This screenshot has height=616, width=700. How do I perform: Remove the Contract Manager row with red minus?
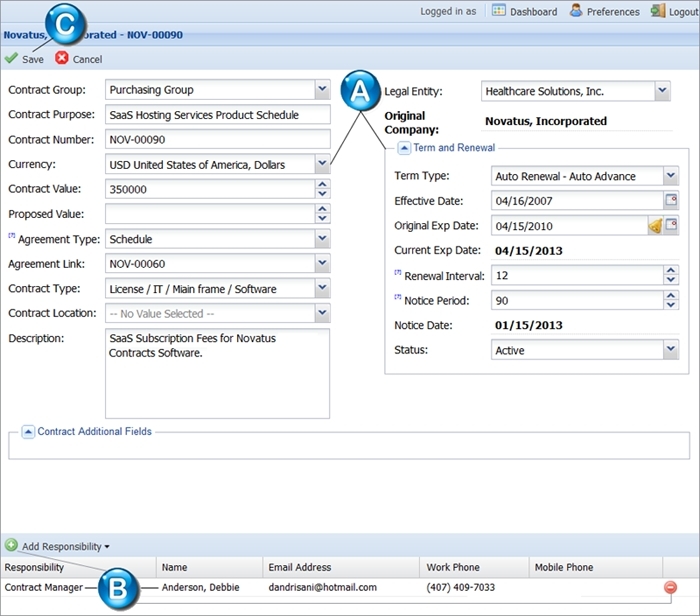click(670, 587)
